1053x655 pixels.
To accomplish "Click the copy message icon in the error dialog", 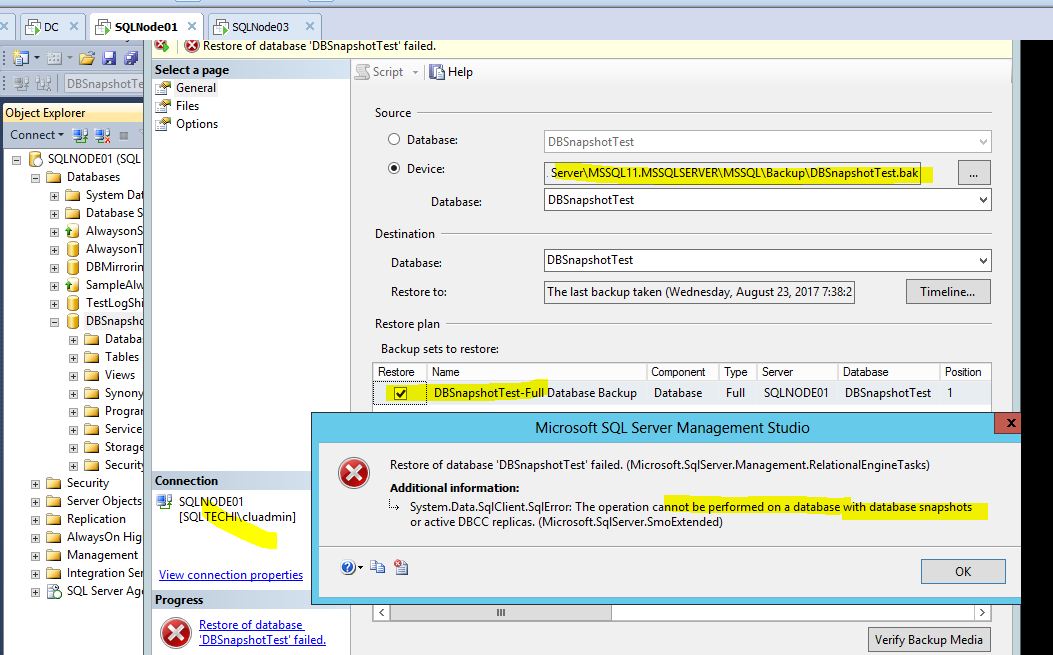I will click(x=378, y=567).
